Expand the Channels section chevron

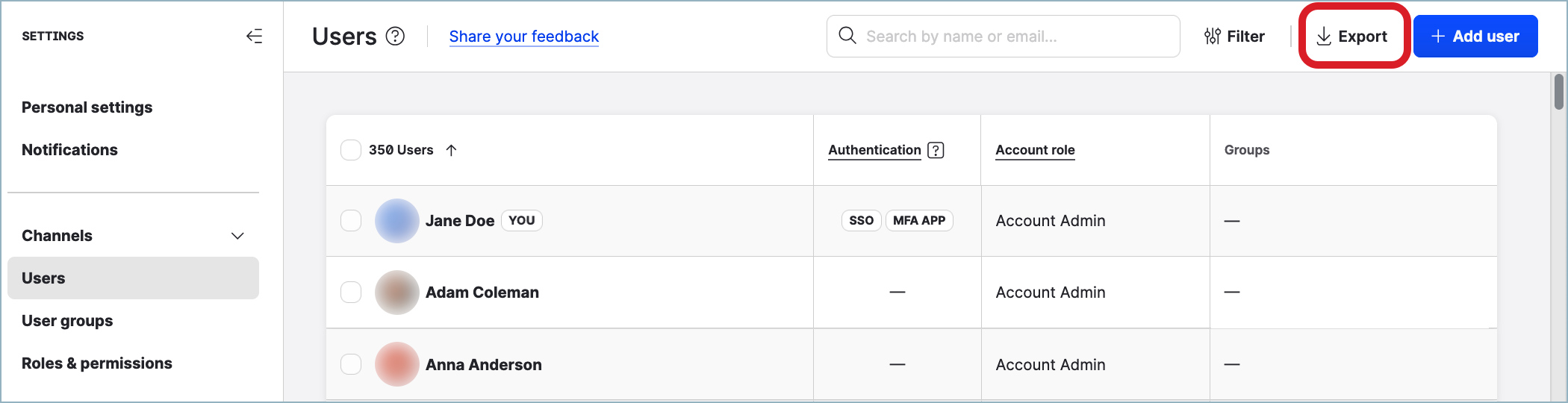pyautogui.click(x=237, y=236)
